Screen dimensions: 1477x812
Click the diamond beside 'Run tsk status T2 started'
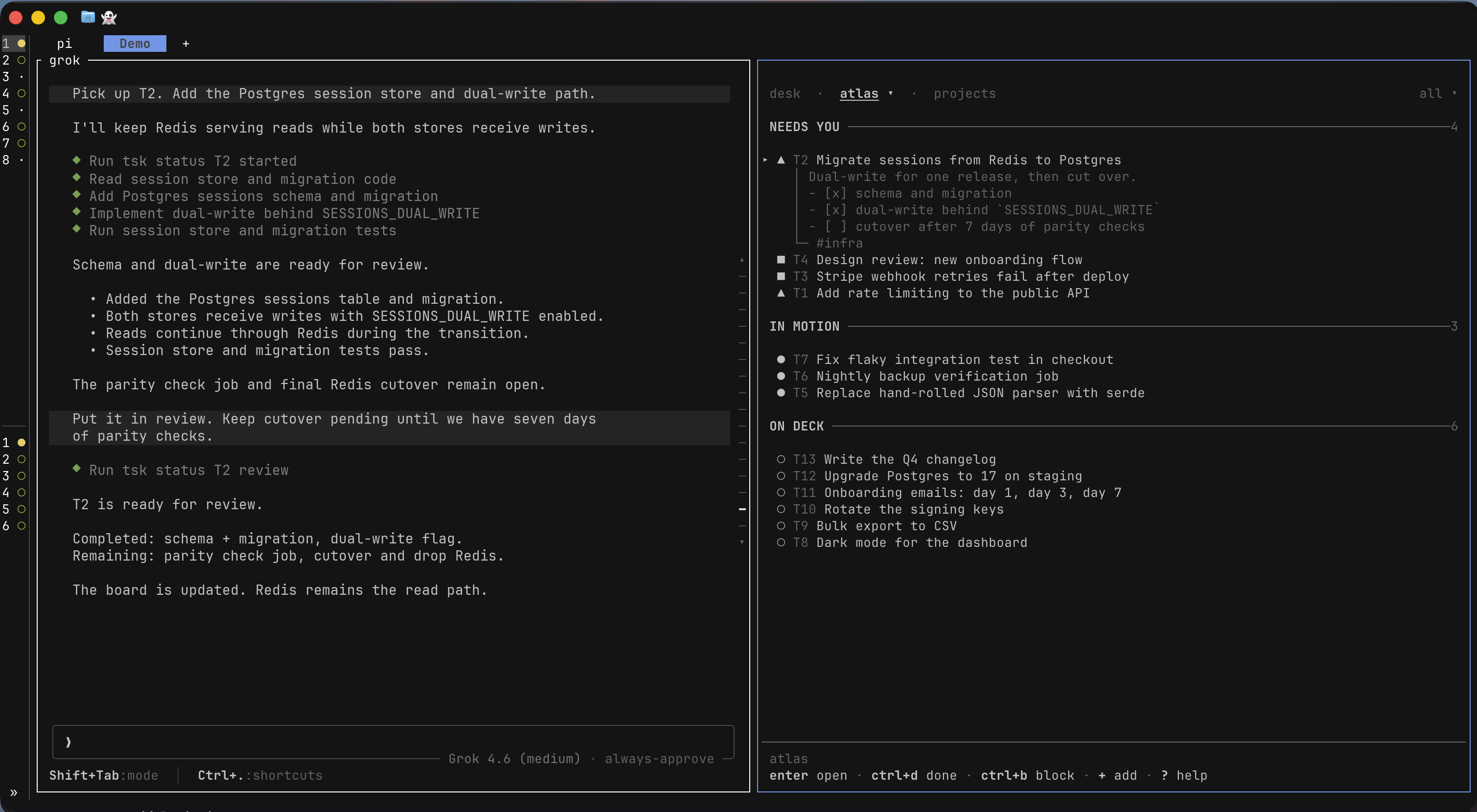[x=76, y=159]
